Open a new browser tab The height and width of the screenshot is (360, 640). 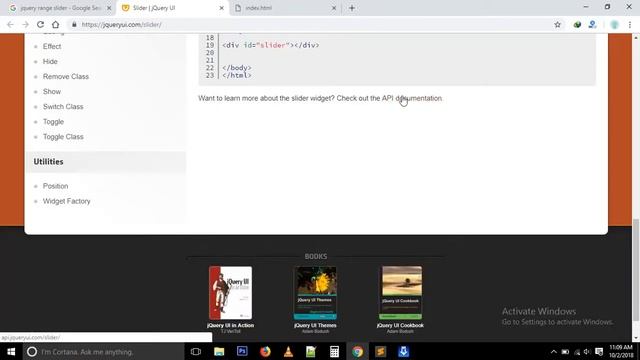(x=352, y=8)
